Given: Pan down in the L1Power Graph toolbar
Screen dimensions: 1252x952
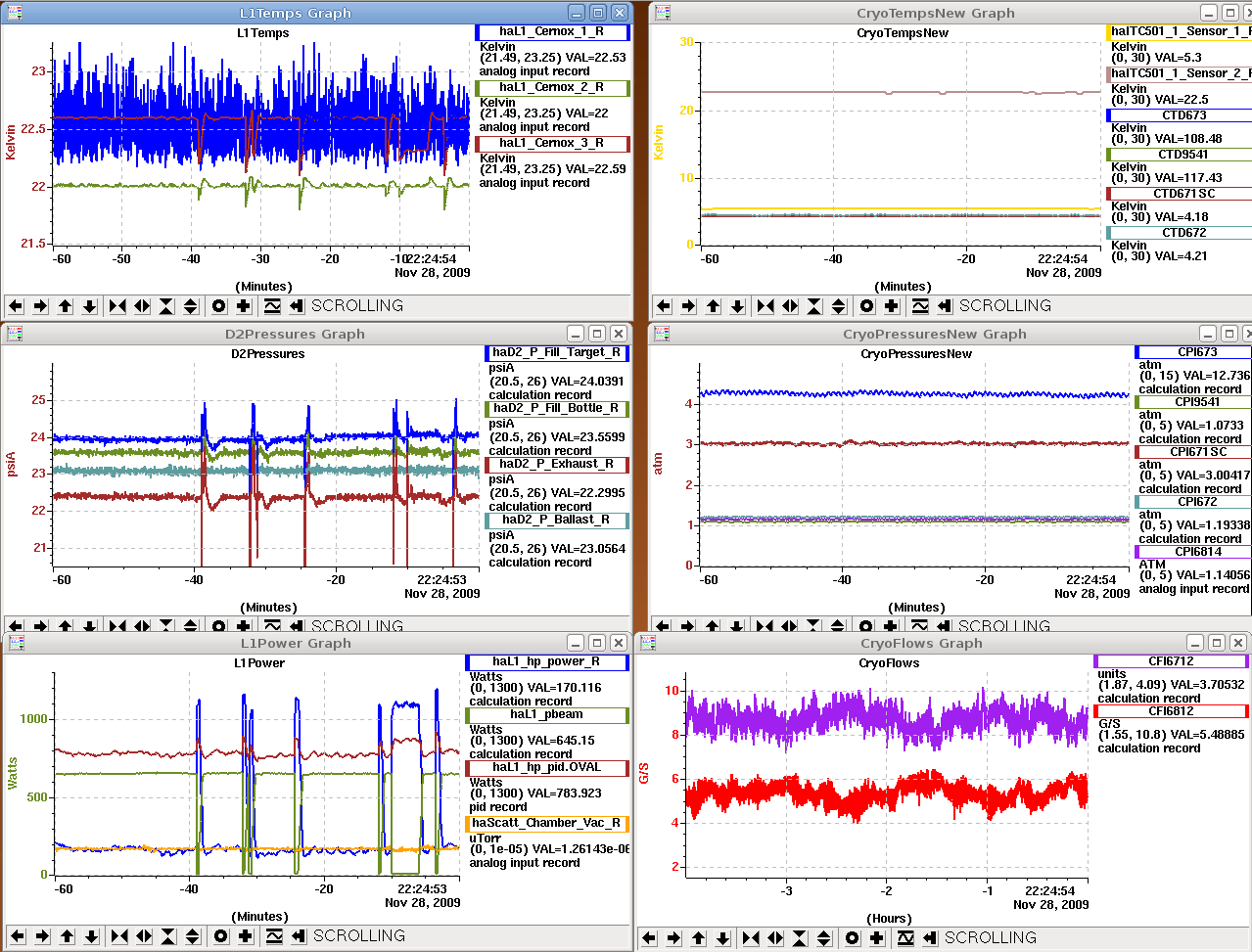Looking at the screenshot, I should coord(91,936).
